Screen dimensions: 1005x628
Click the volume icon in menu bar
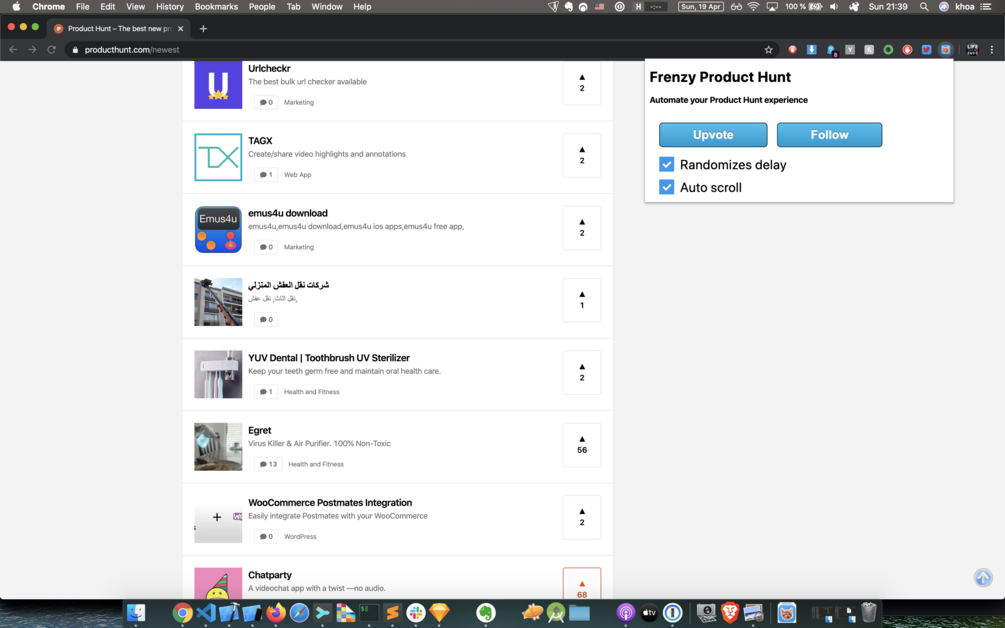pos(834,6)
